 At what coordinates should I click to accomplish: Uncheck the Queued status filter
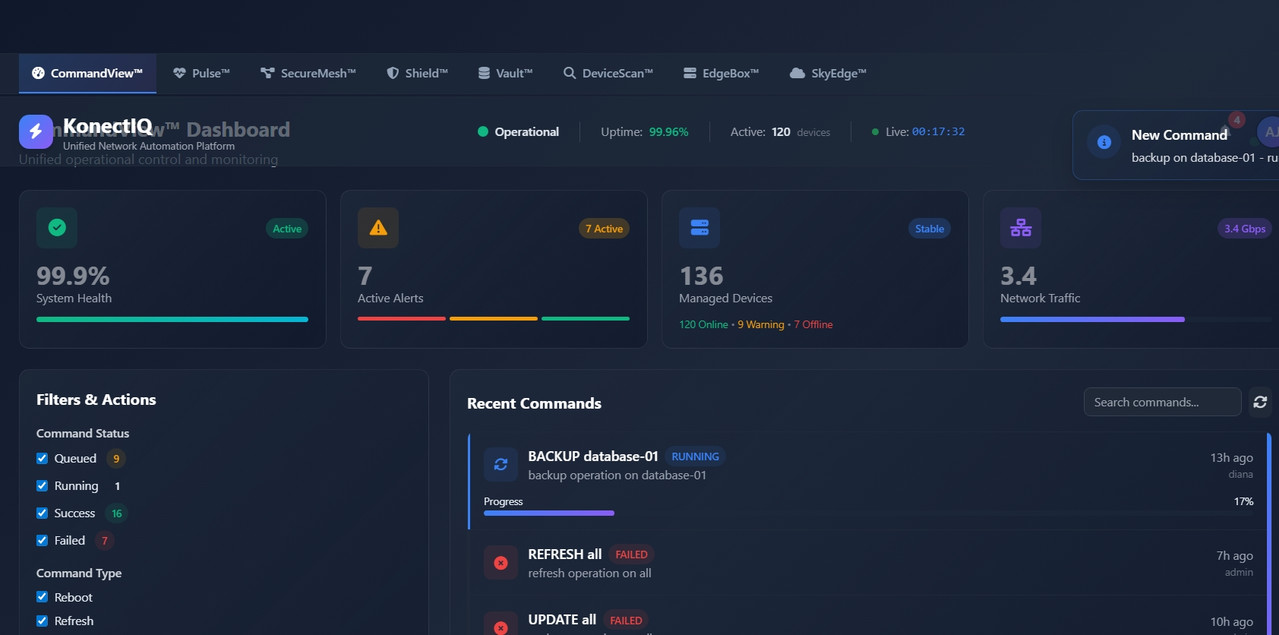click(x=42, y=458)
